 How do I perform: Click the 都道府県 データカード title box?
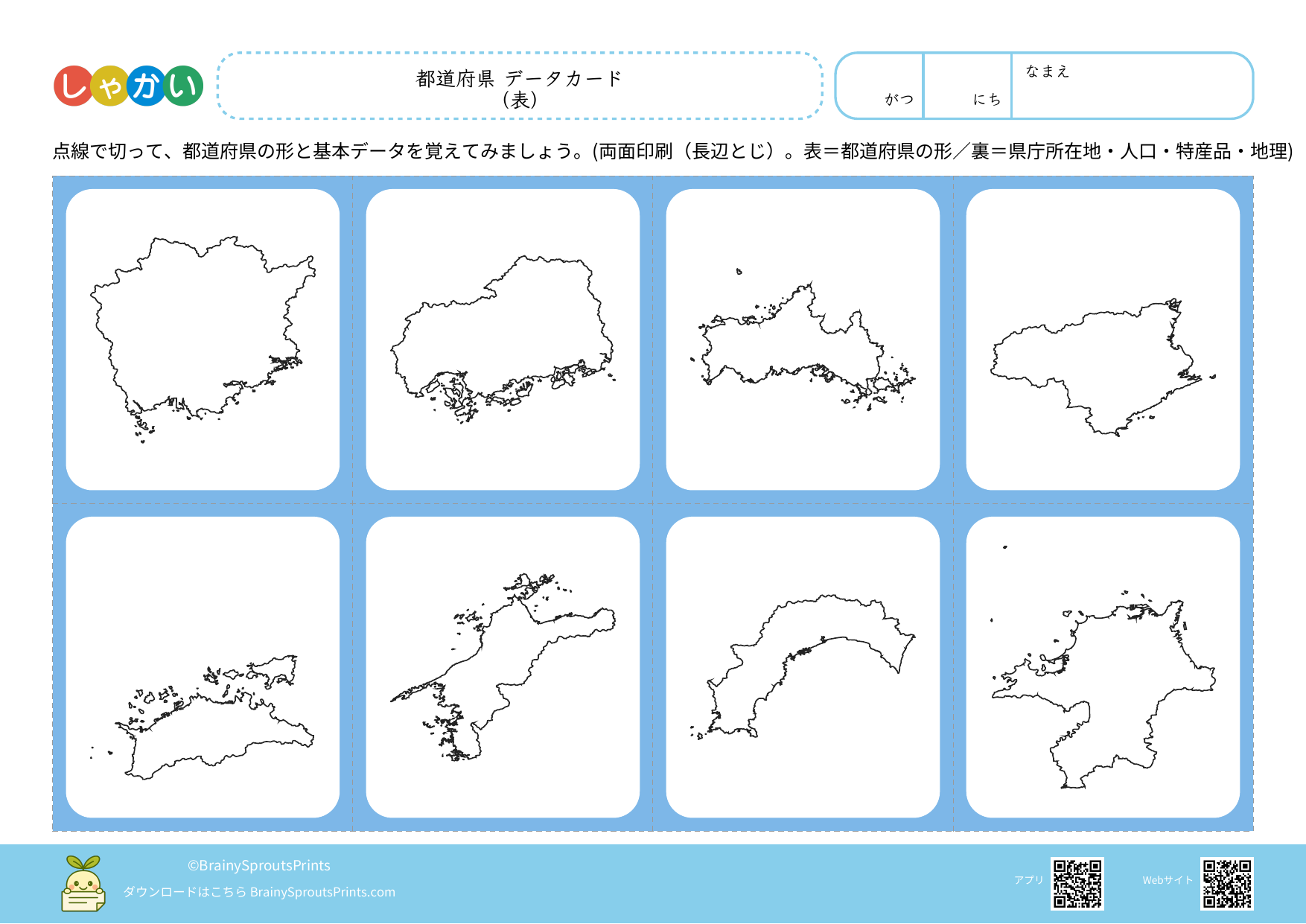click(520, 86)
